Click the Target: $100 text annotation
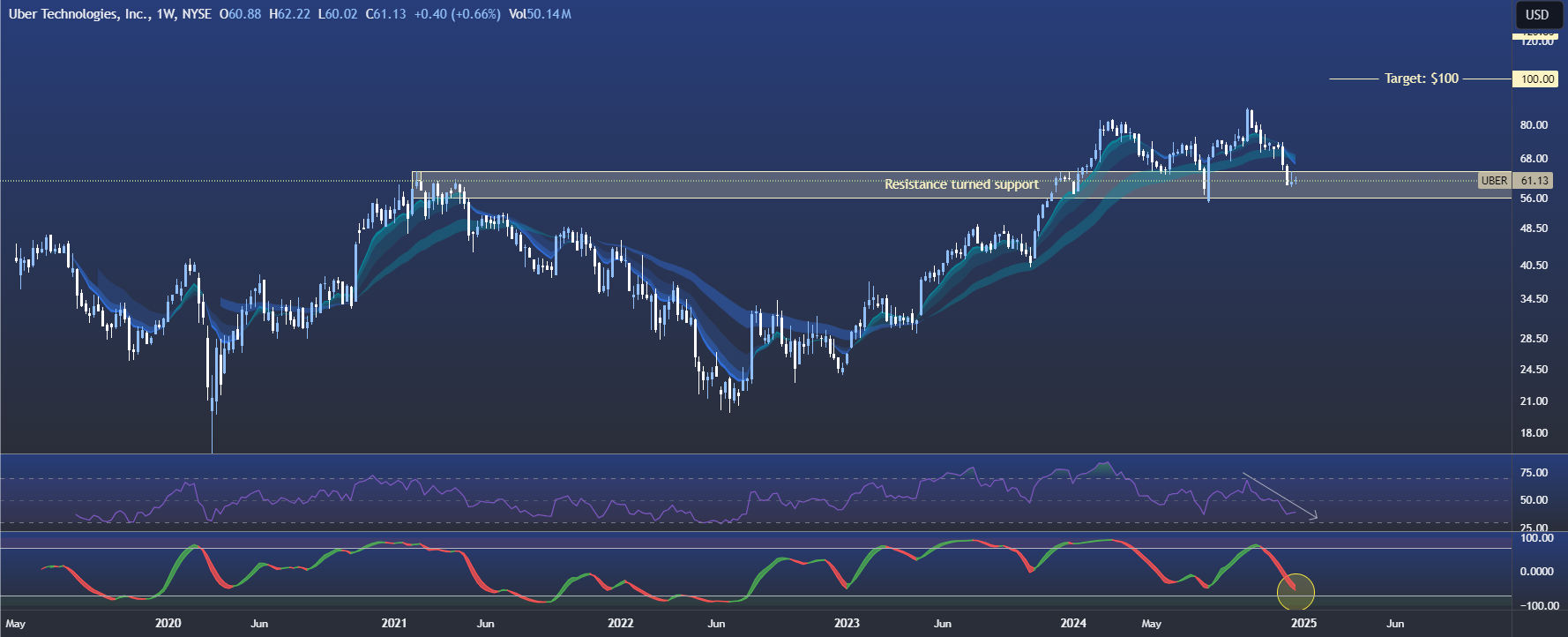1568x637 pixels. click(1421, 79)
